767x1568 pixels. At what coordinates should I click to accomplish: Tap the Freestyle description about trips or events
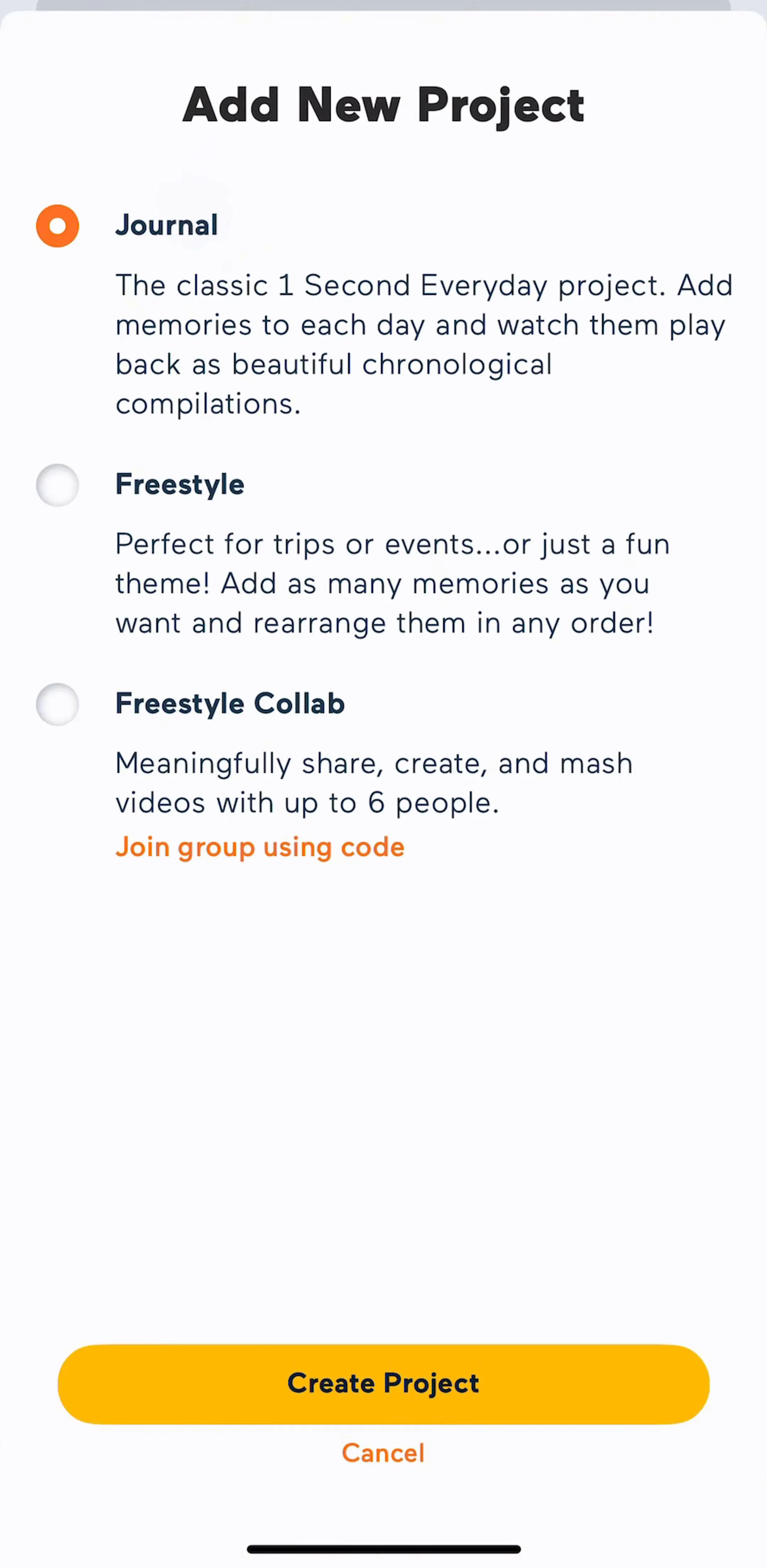tap(393, 583)
